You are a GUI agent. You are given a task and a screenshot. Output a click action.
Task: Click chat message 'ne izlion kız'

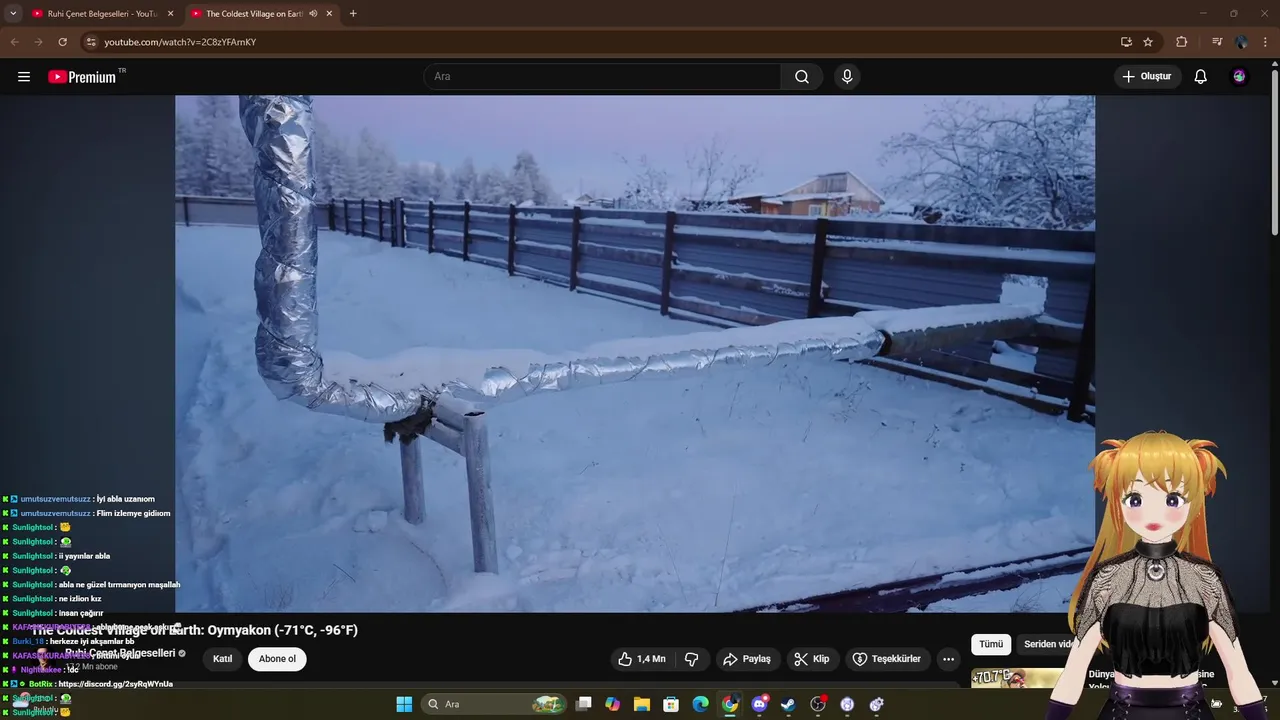tap(80, 599)
